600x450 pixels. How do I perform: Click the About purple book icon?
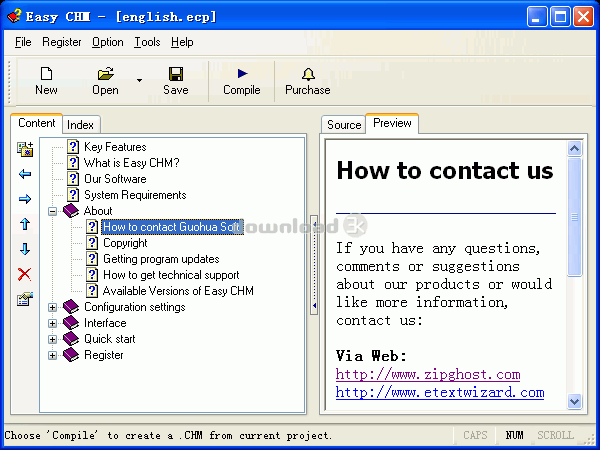tap(71, 210)
